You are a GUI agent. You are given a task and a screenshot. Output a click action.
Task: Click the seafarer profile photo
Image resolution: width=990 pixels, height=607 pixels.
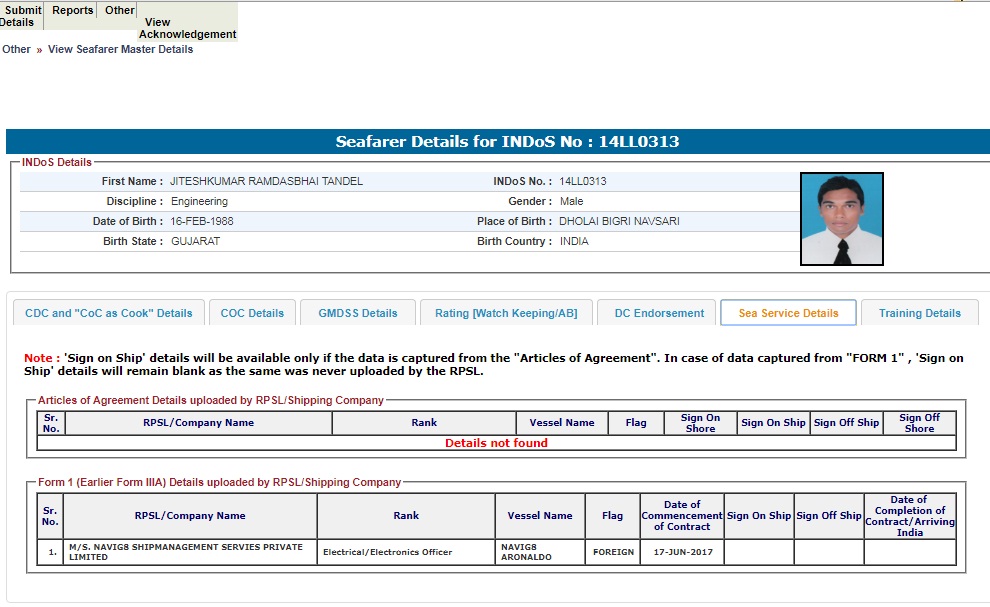pyautogui.click(x=841, y=219)
